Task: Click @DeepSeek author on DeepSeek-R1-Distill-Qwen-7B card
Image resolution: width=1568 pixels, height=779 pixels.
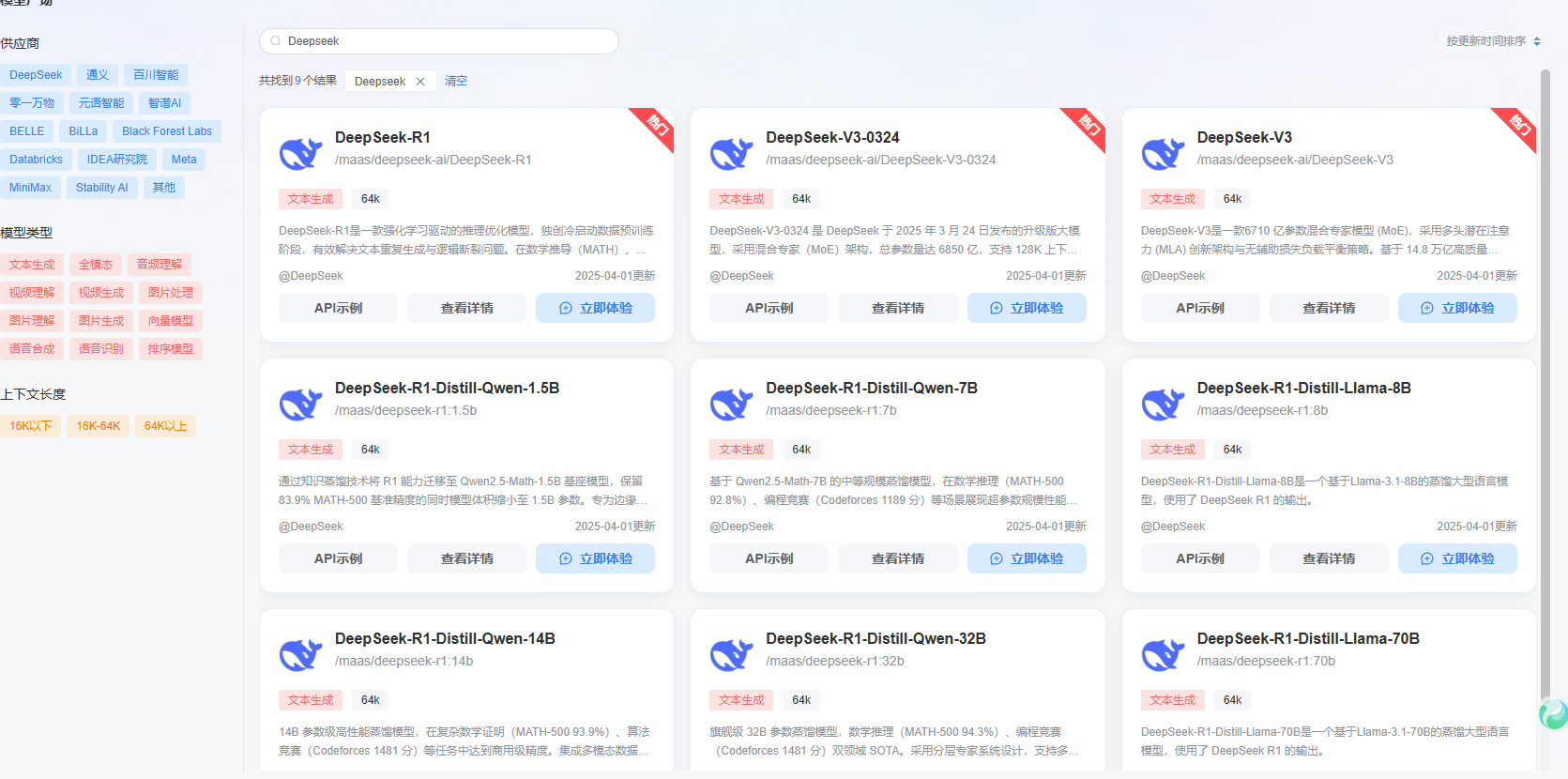Action: pyautogui.click(x=742, y=527)
